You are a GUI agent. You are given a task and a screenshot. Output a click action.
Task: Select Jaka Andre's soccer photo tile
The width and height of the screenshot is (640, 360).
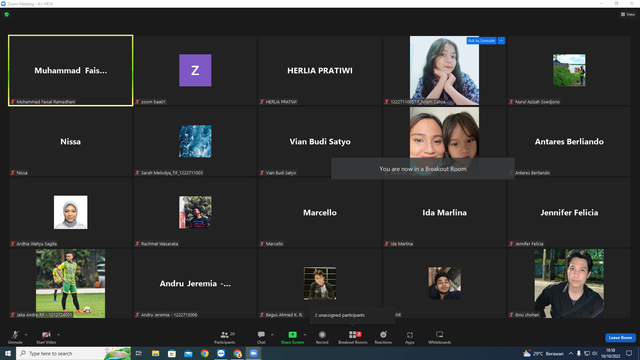(x=71, y=283)
